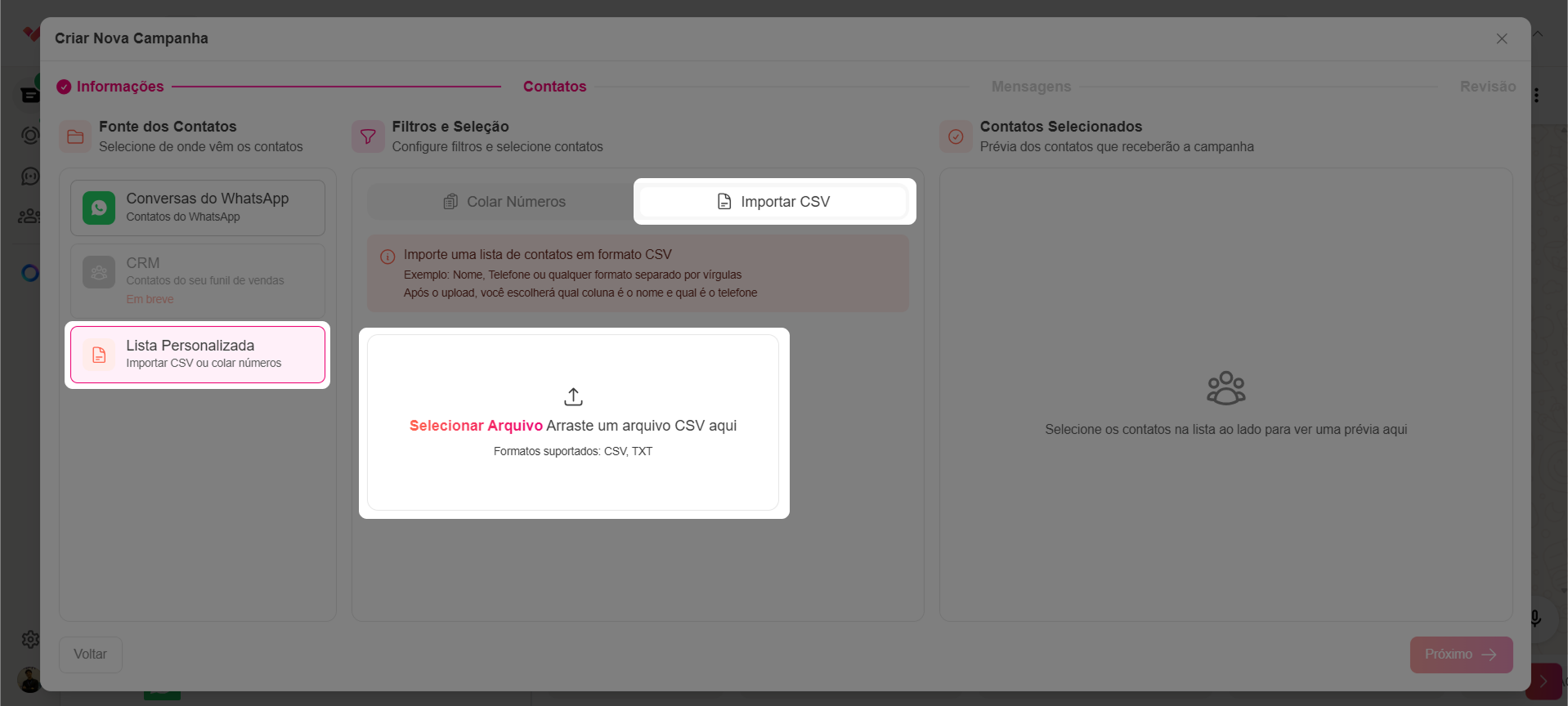Select the Mensagens step
The width and height of the screenshot is (1568, 706).
pos(1031,87)
